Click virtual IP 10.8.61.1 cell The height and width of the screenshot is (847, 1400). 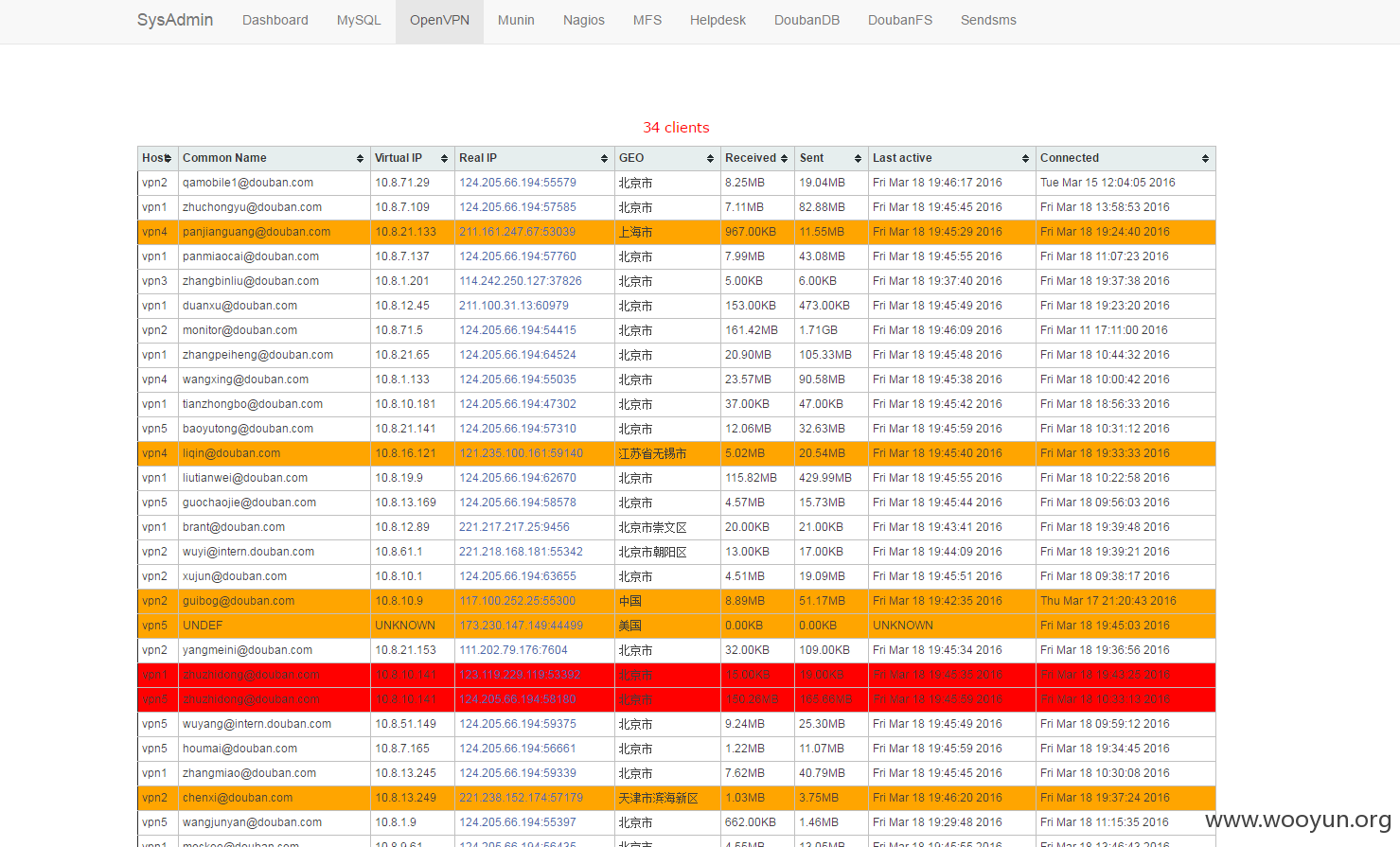click(x=413, y=552)
